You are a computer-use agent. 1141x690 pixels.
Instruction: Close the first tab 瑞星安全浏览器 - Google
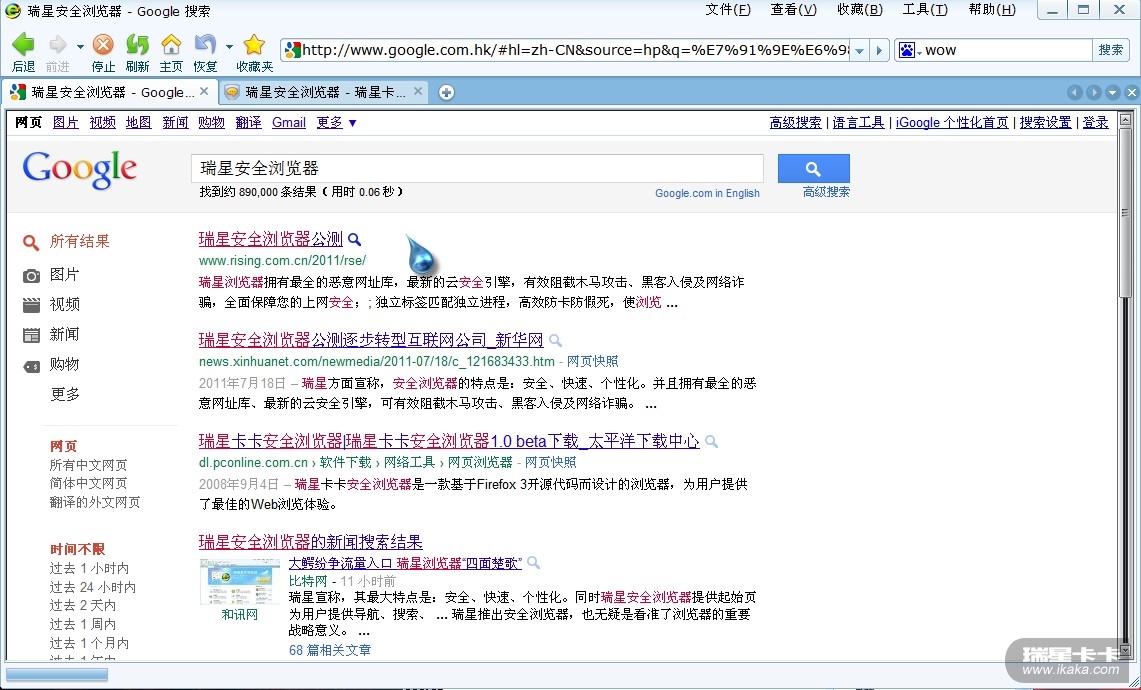(x=204, y=92)
